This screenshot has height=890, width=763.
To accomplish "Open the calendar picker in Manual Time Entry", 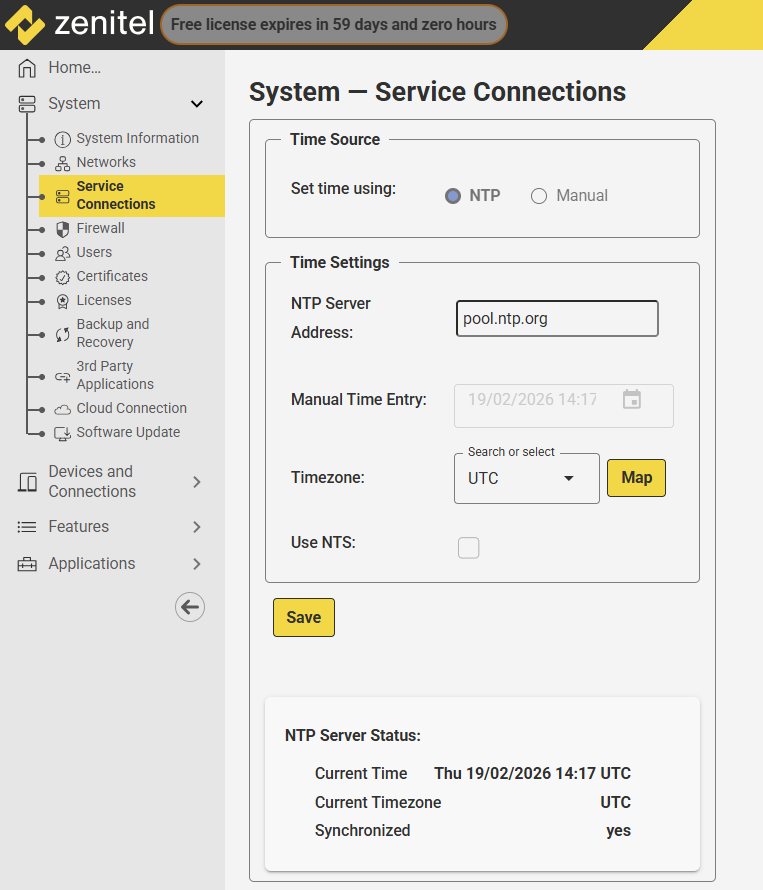I will 631,400.
